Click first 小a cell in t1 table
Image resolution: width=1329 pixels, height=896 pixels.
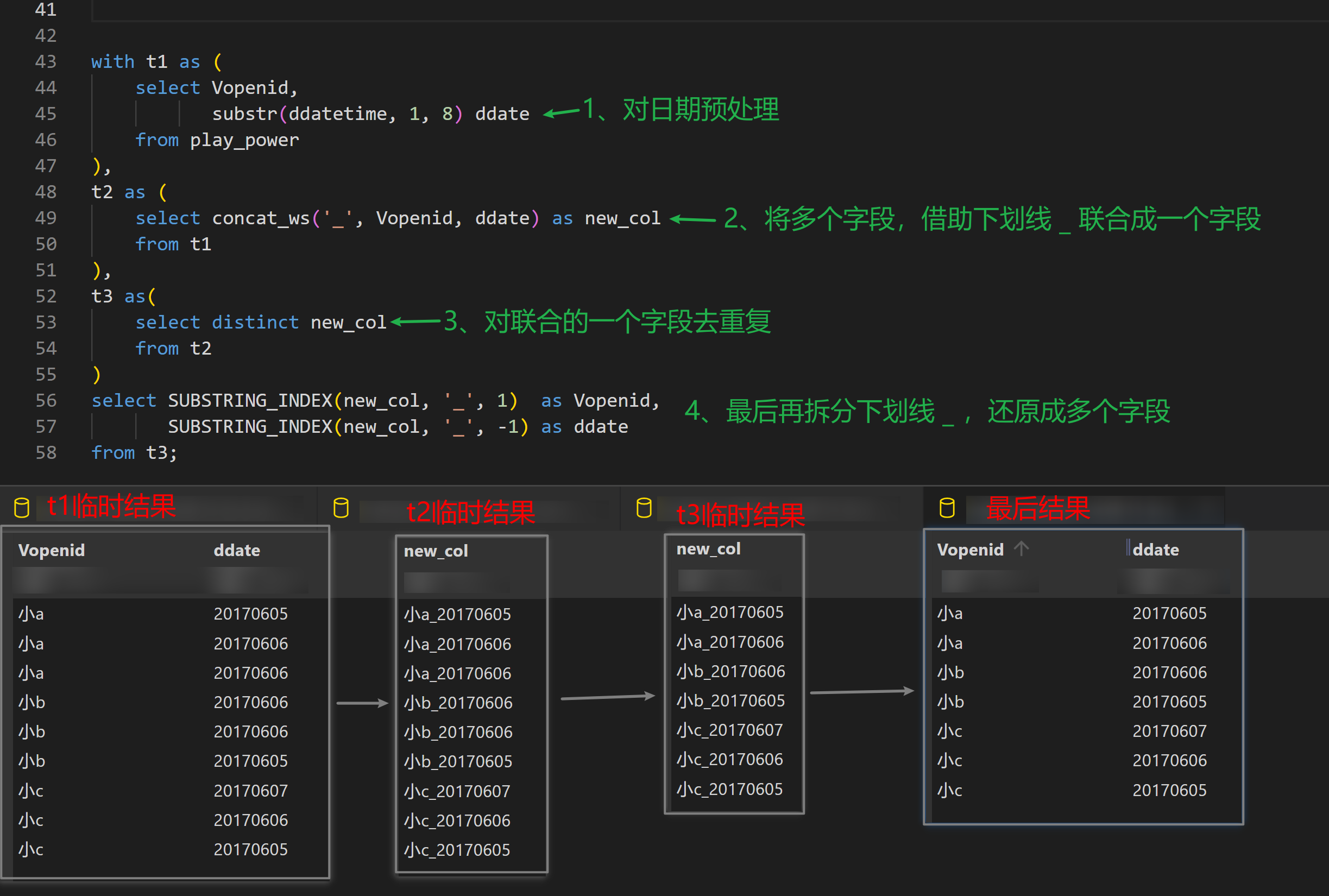31,614
